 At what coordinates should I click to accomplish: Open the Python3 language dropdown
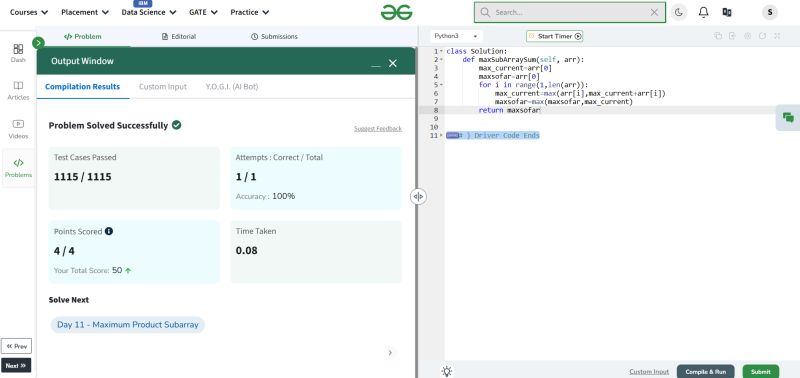[456, 36]
